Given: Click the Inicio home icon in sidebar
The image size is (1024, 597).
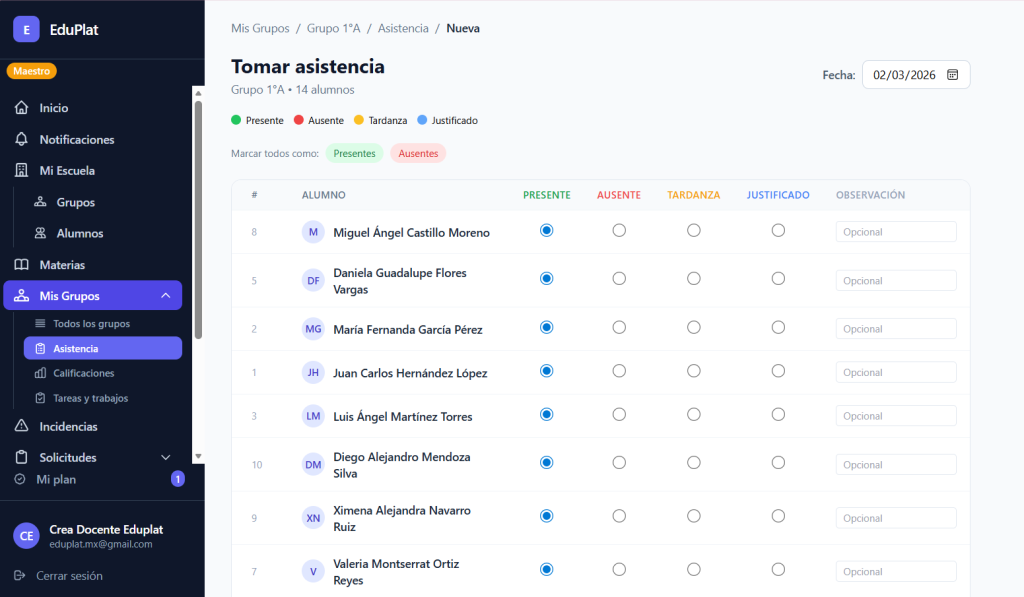Looking at the screenshot, I should tap(21, 108).
